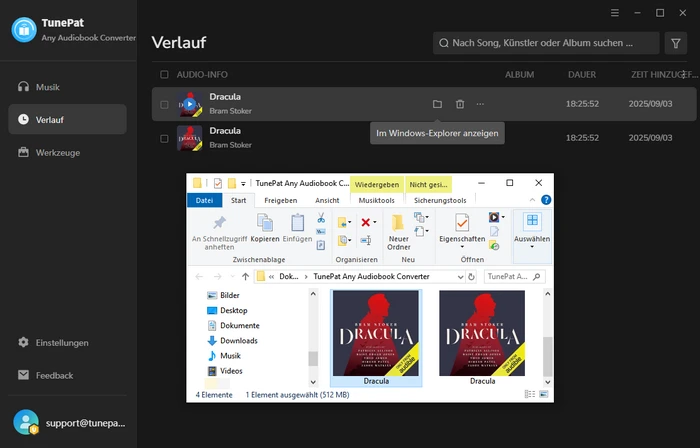Open the Ansicht ribbon tab
This screenshot has height=448, width=700.
tap(327, 200)
